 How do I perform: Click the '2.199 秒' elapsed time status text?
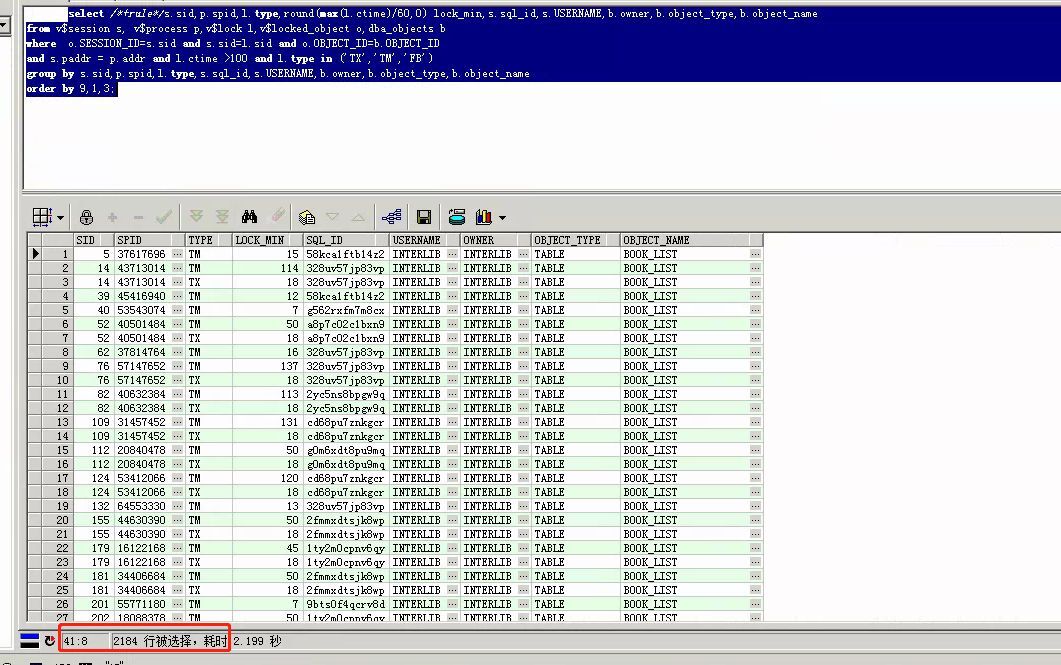[x=257, y=641]
